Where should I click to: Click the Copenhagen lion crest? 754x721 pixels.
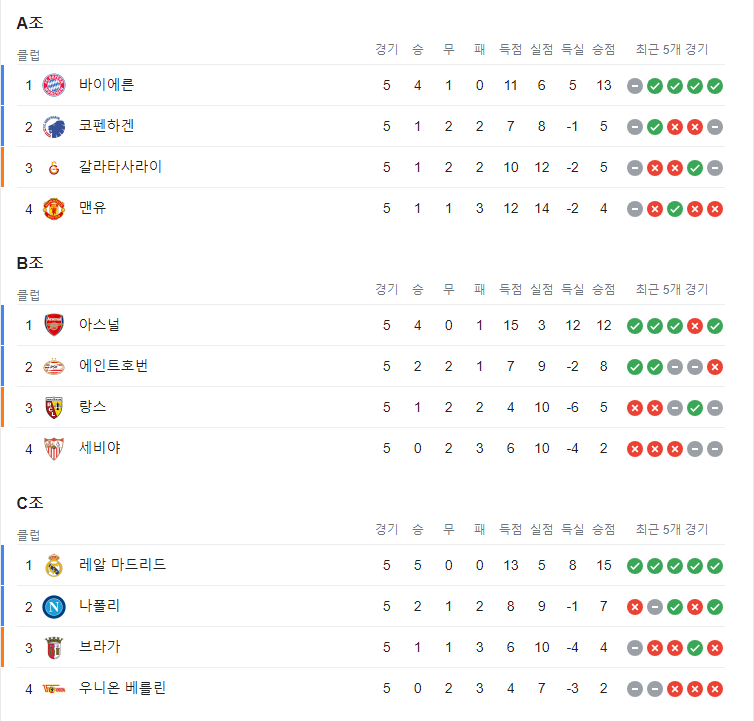54,127
